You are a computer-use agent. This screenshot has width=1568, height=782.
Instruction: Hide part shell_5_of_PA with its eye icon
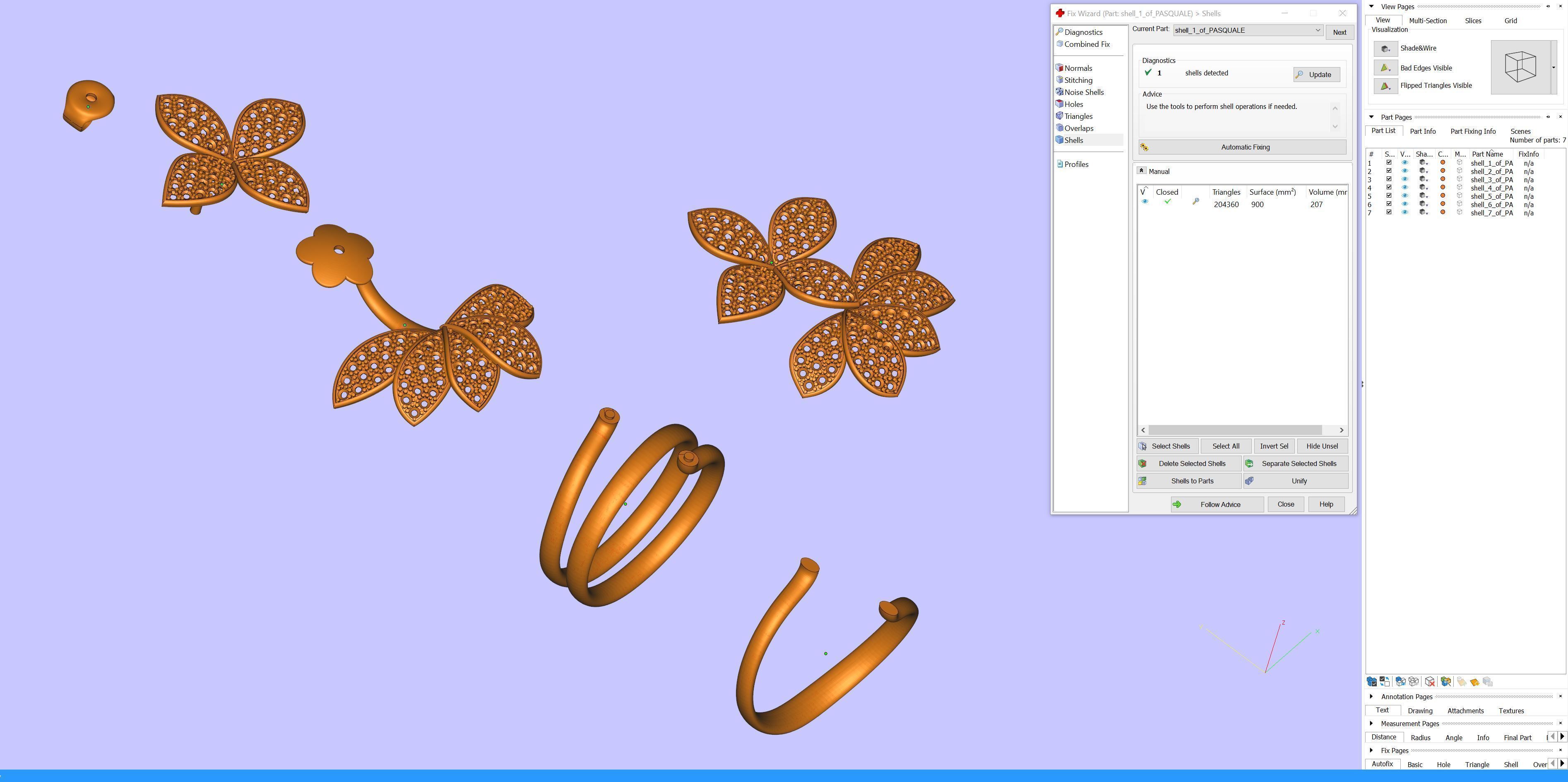1405,196
